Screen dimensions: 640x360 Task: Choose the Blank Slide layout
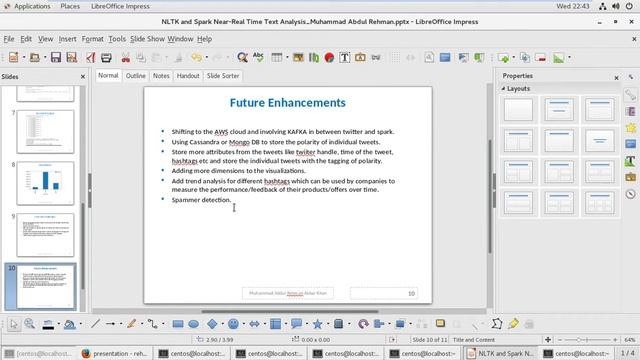(x=518, y=109)
